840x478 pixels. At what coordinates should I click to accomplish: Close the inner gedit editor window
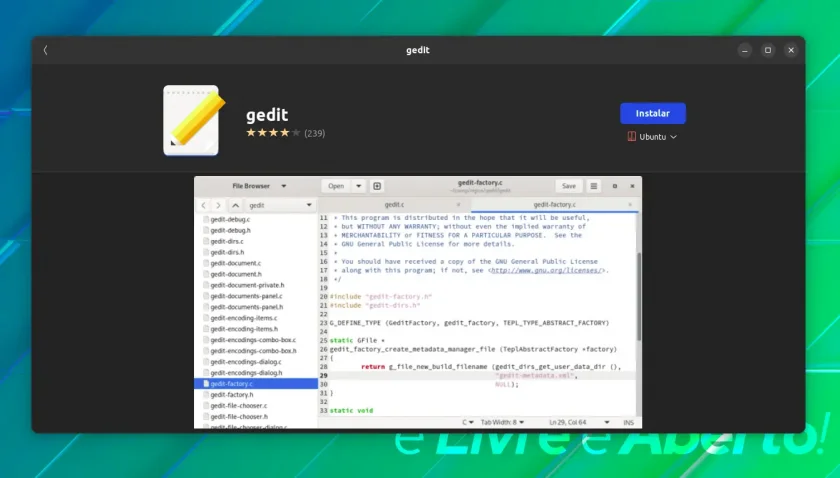click(632, 186)
